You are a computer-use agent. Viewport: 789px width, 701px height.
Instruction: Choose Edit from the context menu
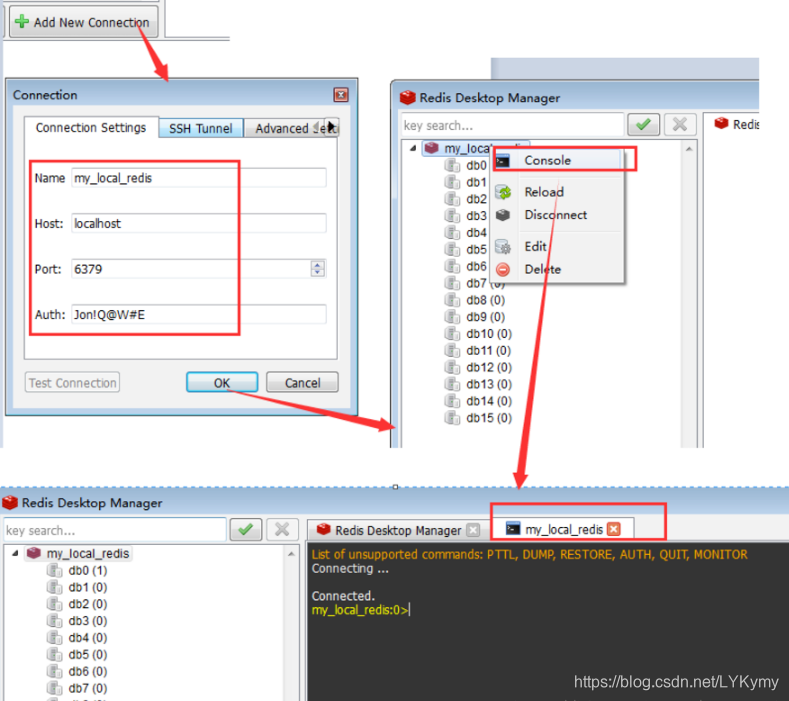[x=557, y=247]
